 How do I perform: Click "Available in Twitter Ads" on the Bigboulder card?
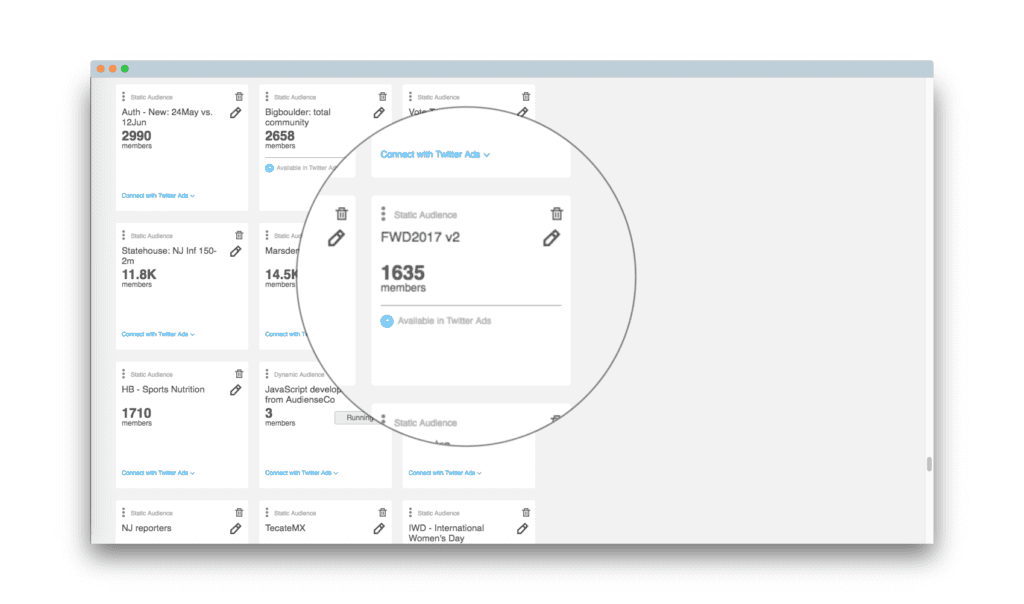[306, 168]
